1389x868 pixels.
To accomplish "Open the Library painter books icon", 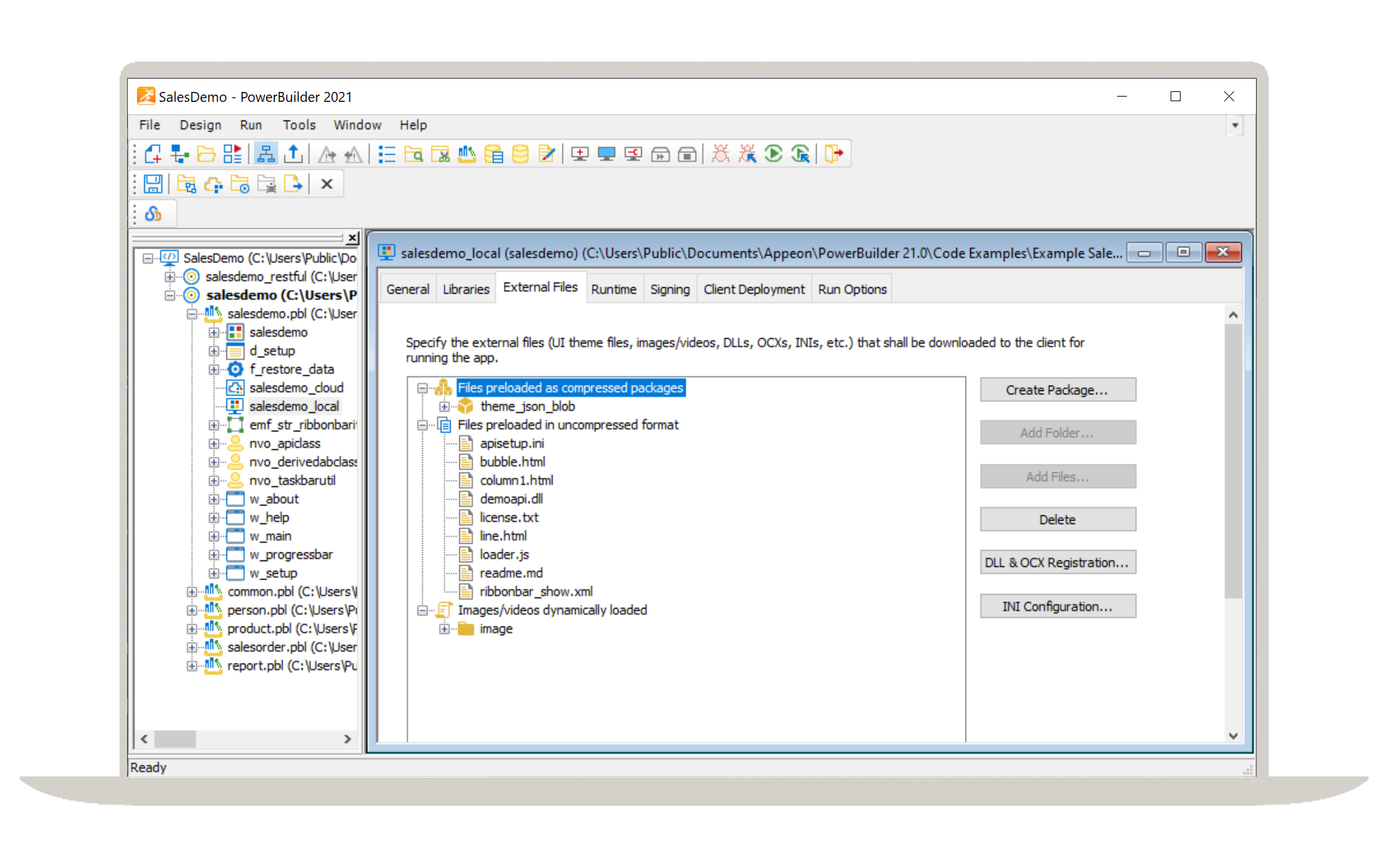I will click(467, 154).
